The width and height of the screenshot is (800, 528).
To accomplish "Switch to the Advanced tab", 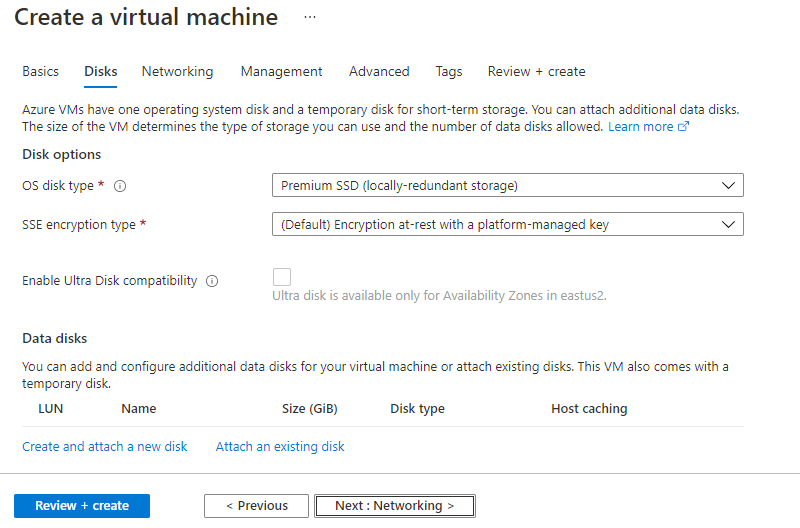I will tap(379, 71).
